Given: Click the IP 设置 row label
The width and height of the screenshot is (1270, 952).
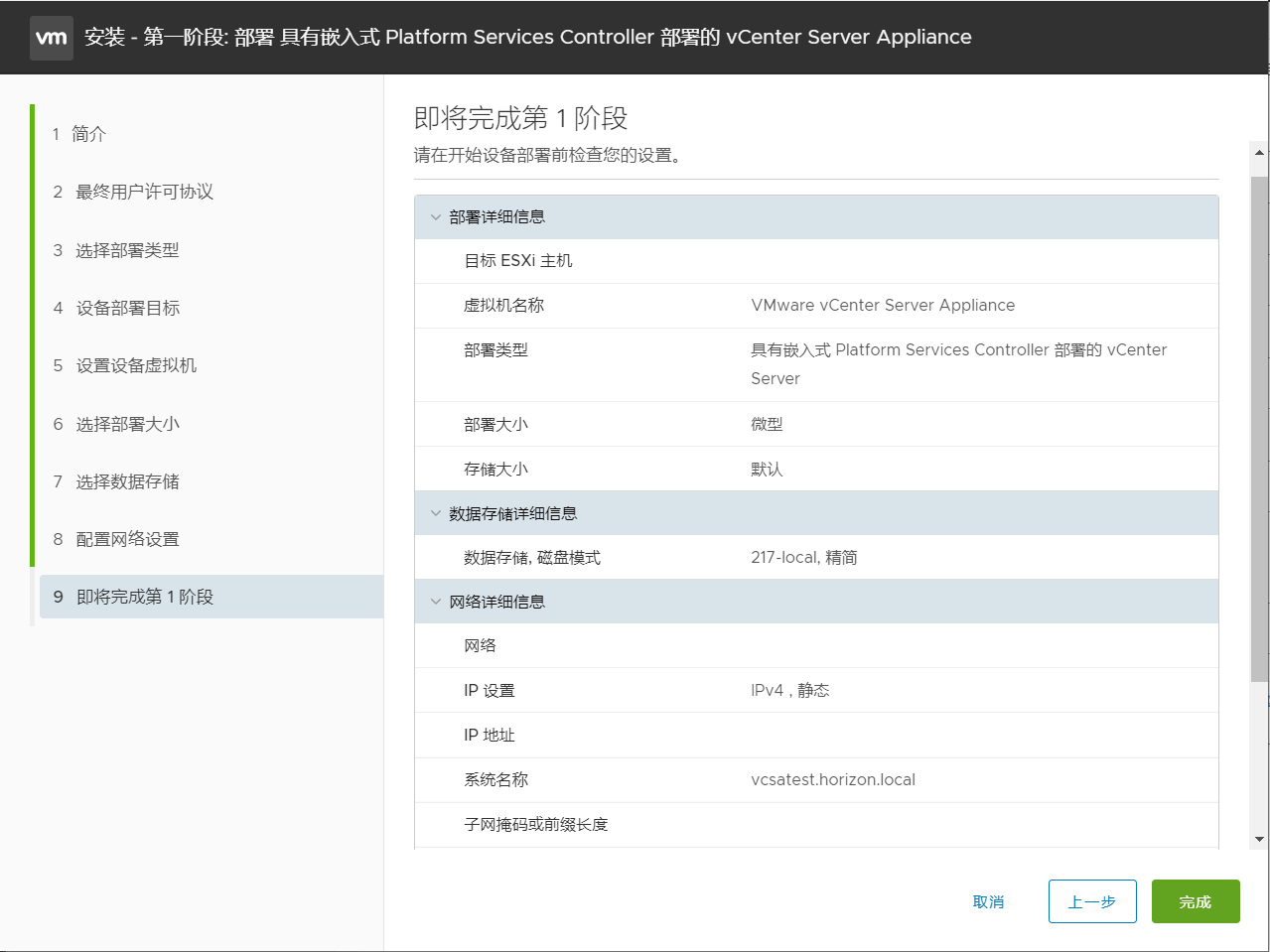Looking at the screenshot, I should pos(490,691).
